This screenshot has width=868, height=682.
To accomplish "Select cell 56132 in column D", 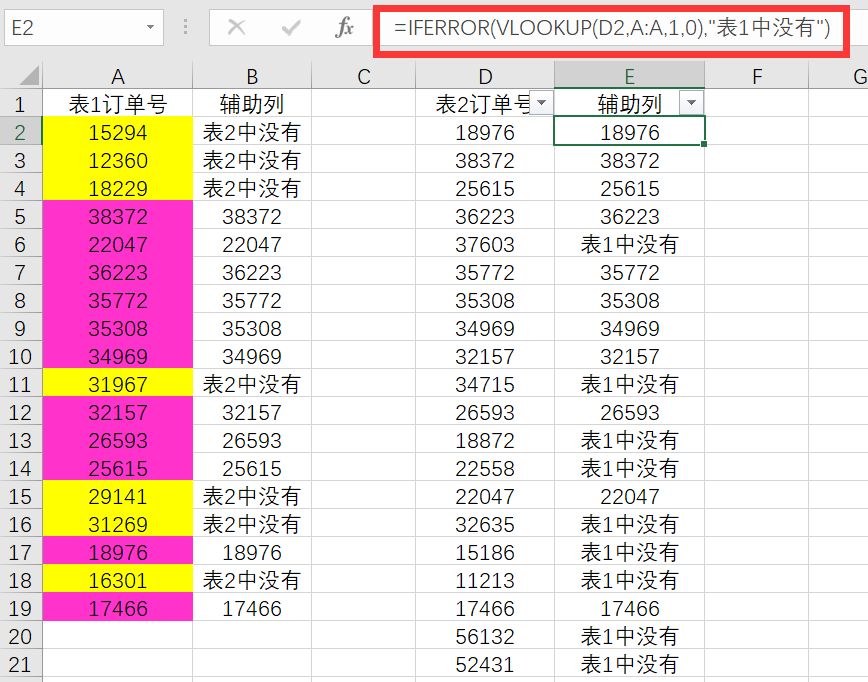I will 485,636.
